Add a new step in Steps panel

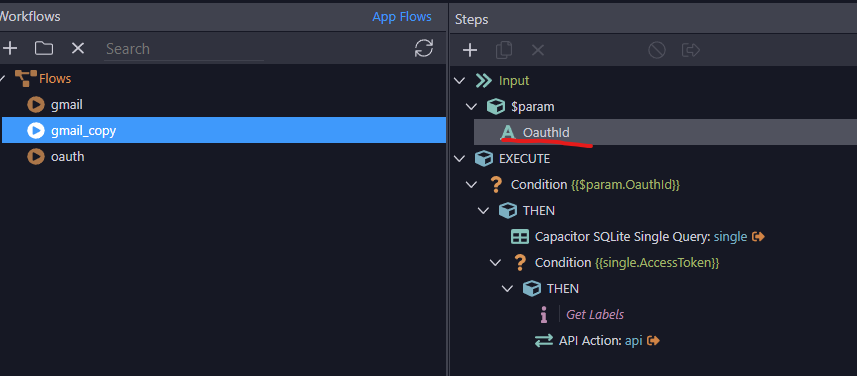tap(470, 50)
